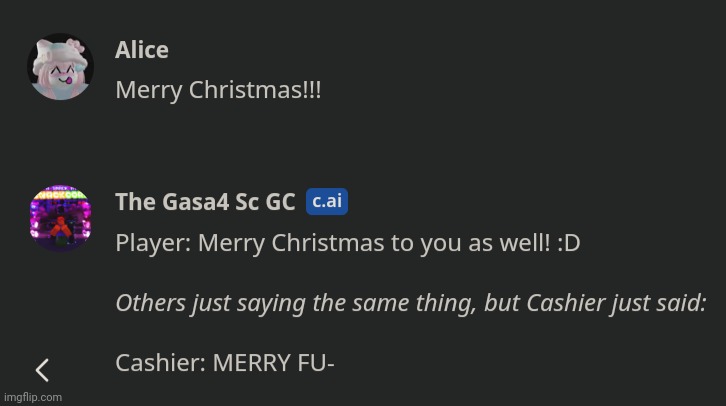This screenshot has height=406, width=726.
Task: Go back using the left chevron arrow
Action: point(42,370)
